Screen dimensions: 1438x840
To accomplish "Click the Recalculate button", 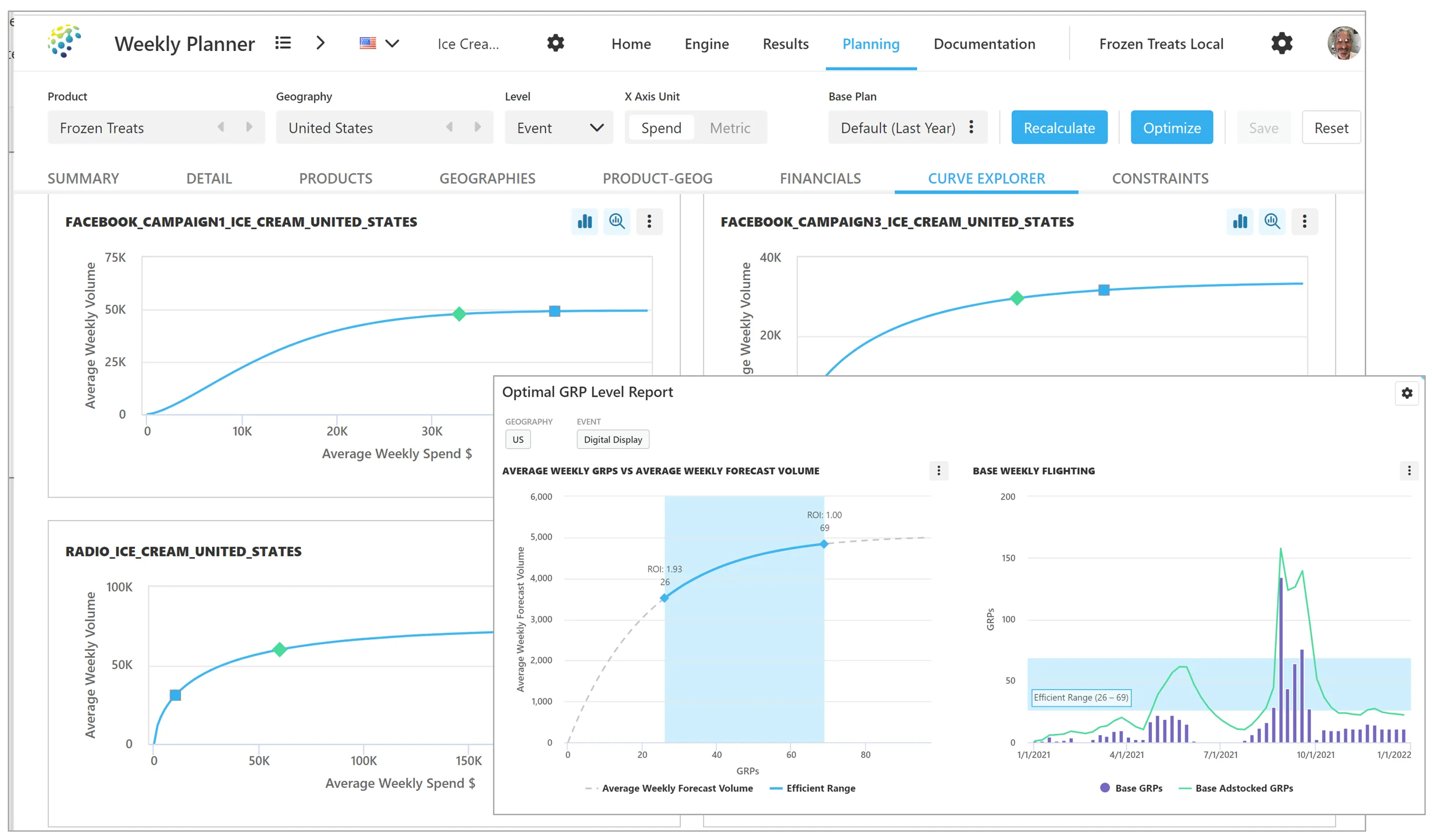I will coord(1059,127).
